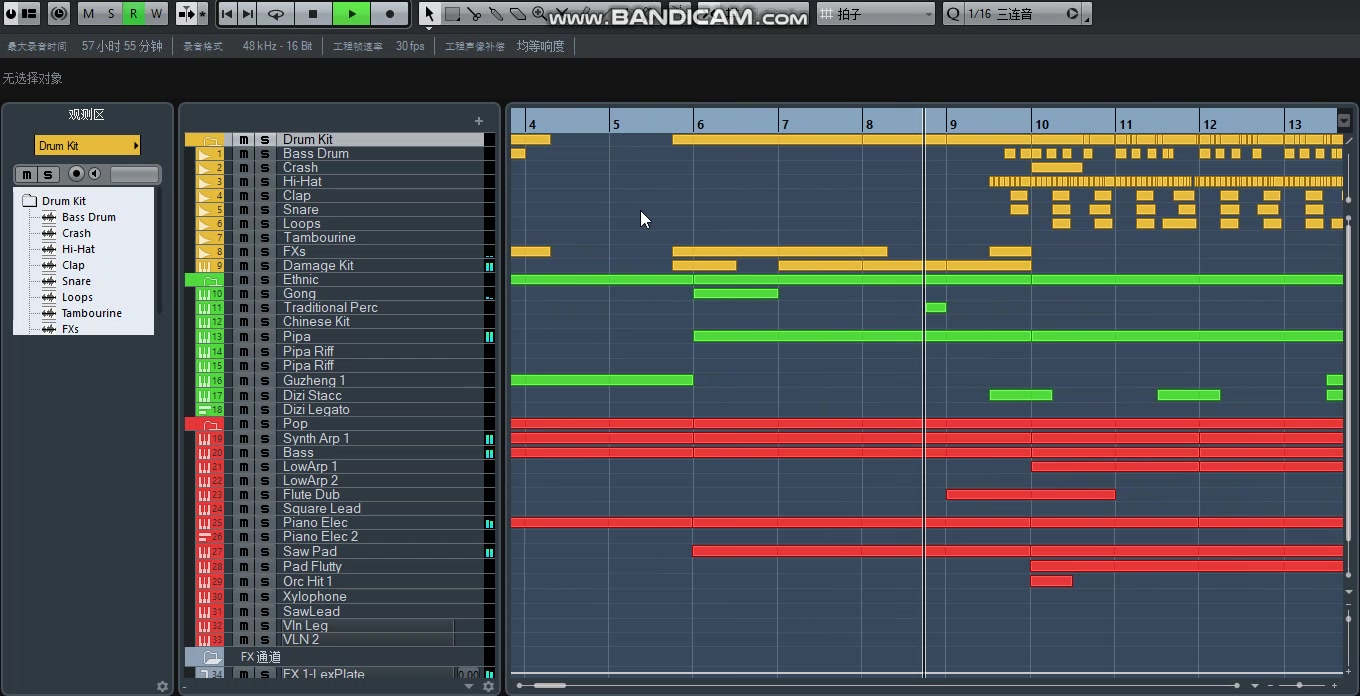This screenshot has width=1360, height=696.
Task: Click the horizontal timeline scrollbar thumb
Action: (550, 686)
